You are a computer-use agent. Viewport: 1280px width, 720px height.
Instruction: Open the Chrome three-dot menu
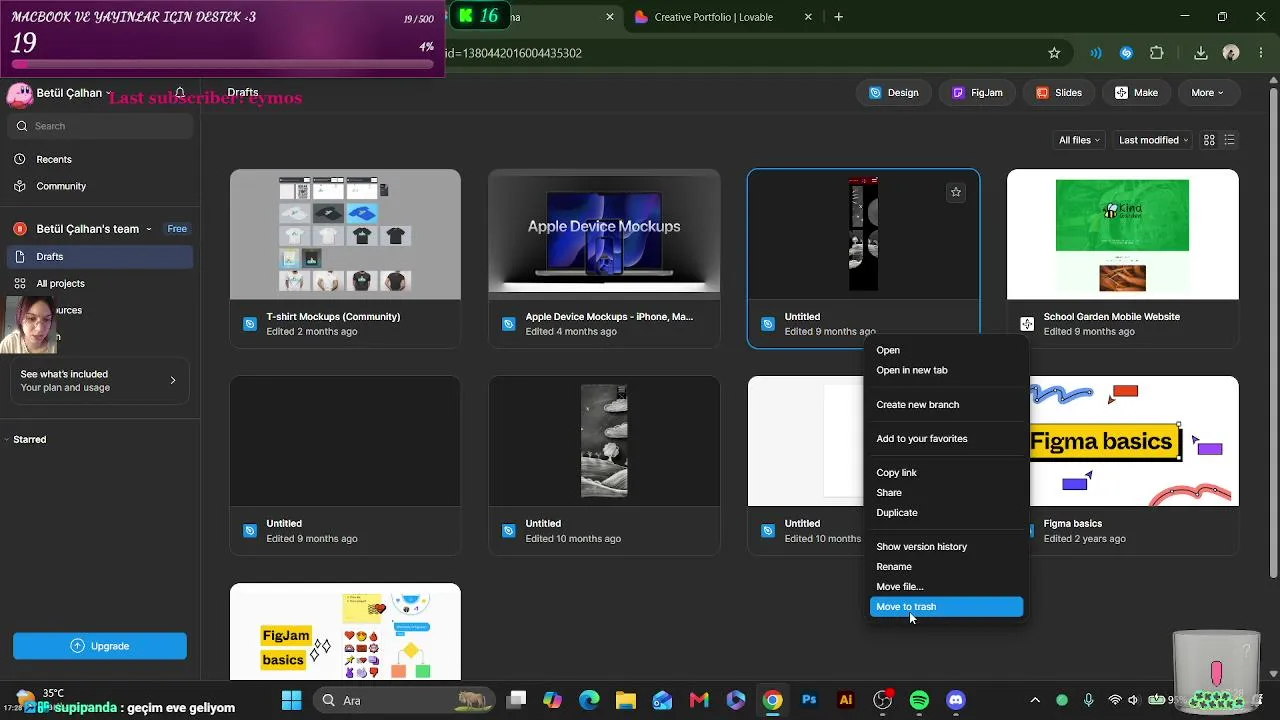1260,53
